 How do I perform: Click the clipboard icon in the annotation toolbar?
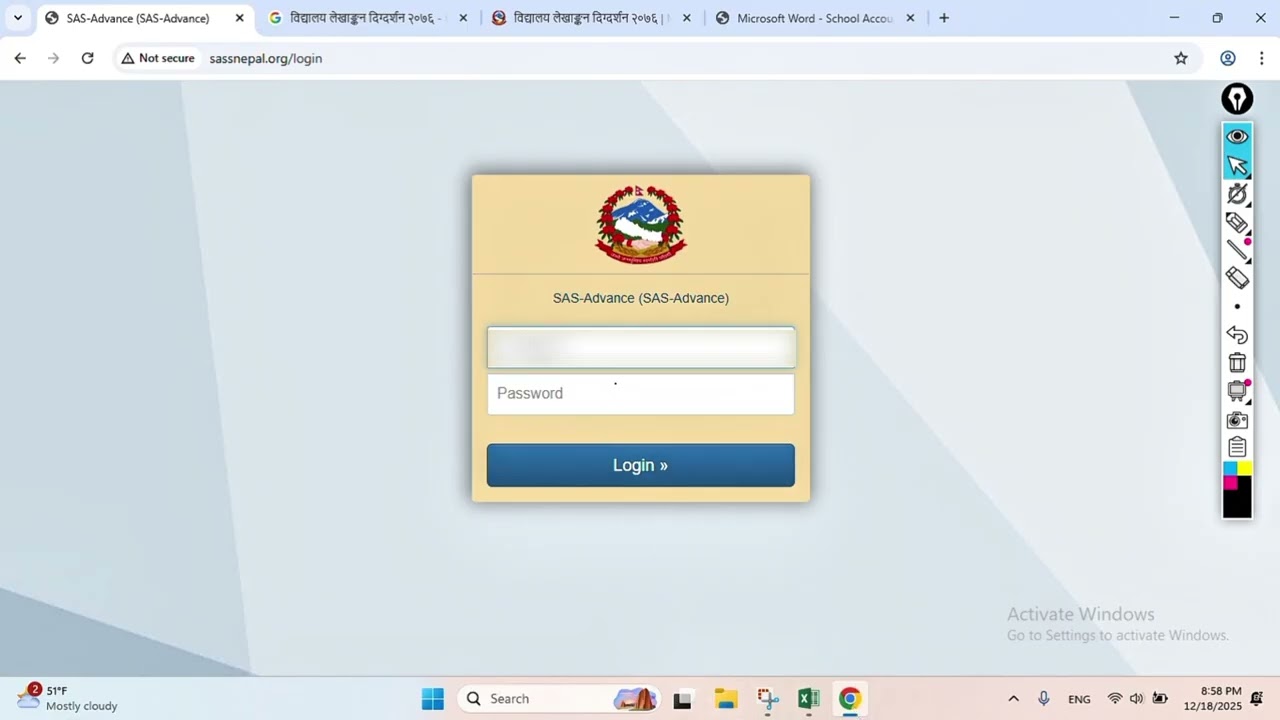pos(1237,447)
